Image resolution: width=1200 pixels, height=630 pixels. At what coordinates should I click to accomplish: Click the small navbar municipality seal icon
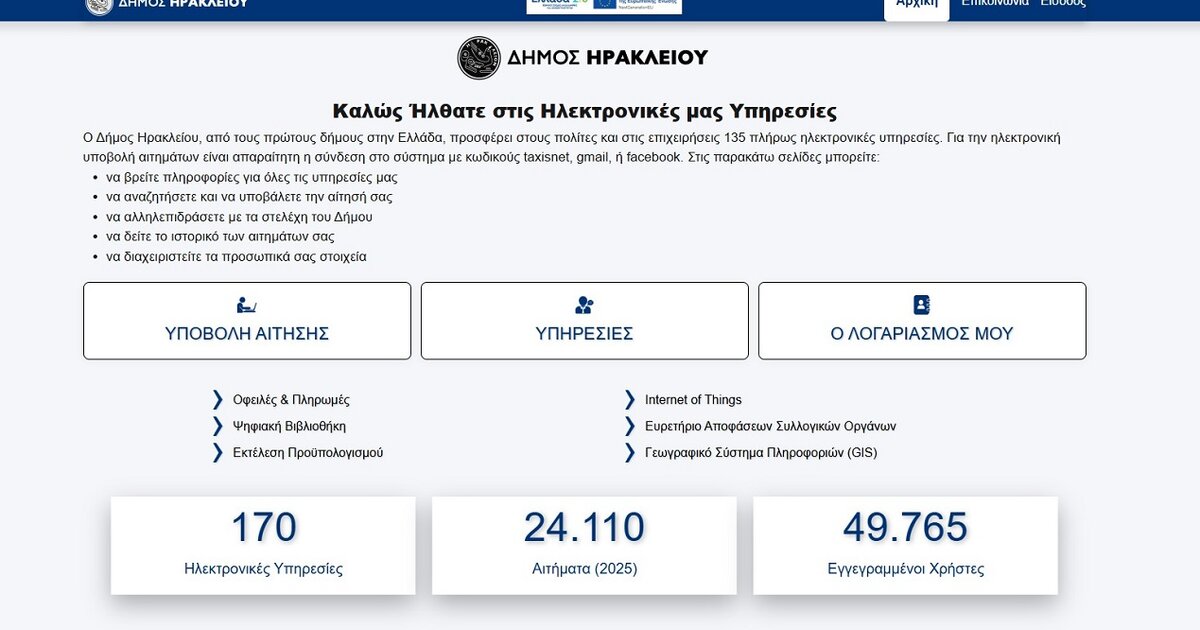coord(99,4)
